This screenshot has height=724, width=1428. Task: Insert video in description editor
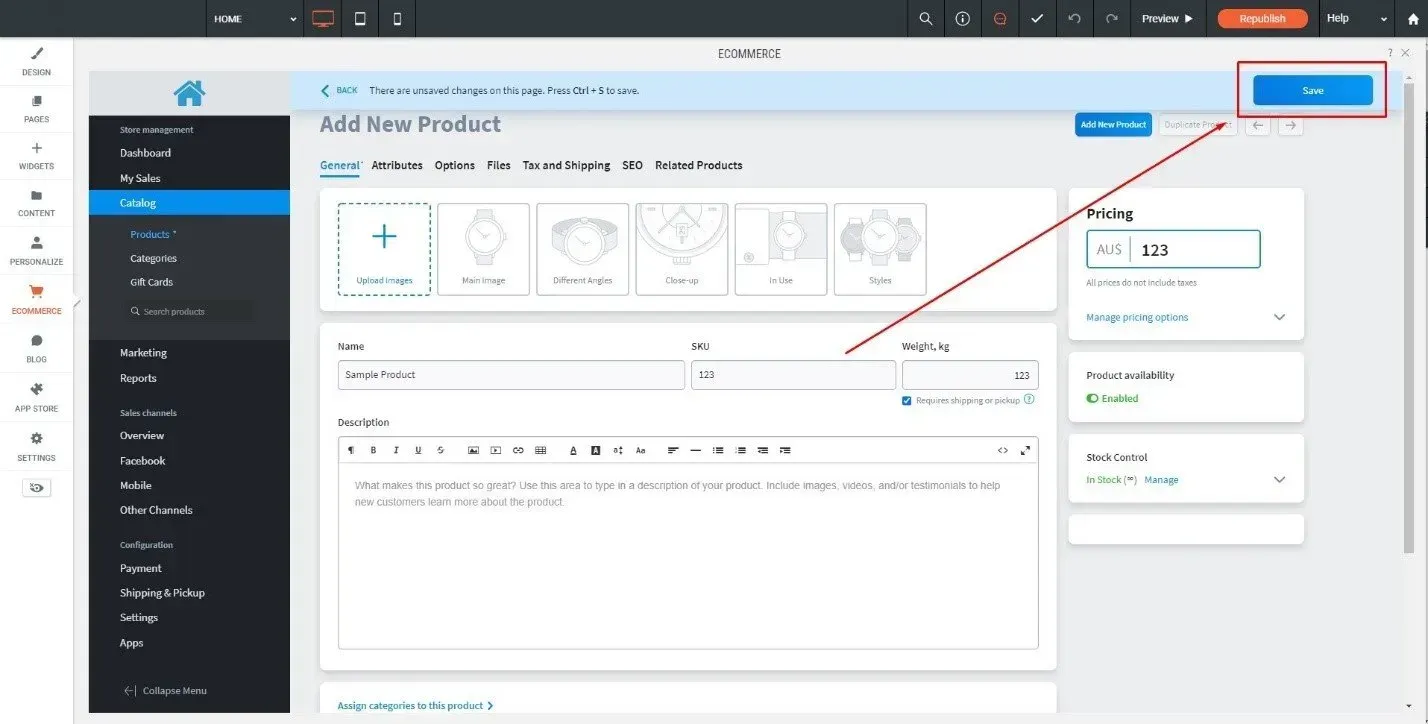coord(496,450)
